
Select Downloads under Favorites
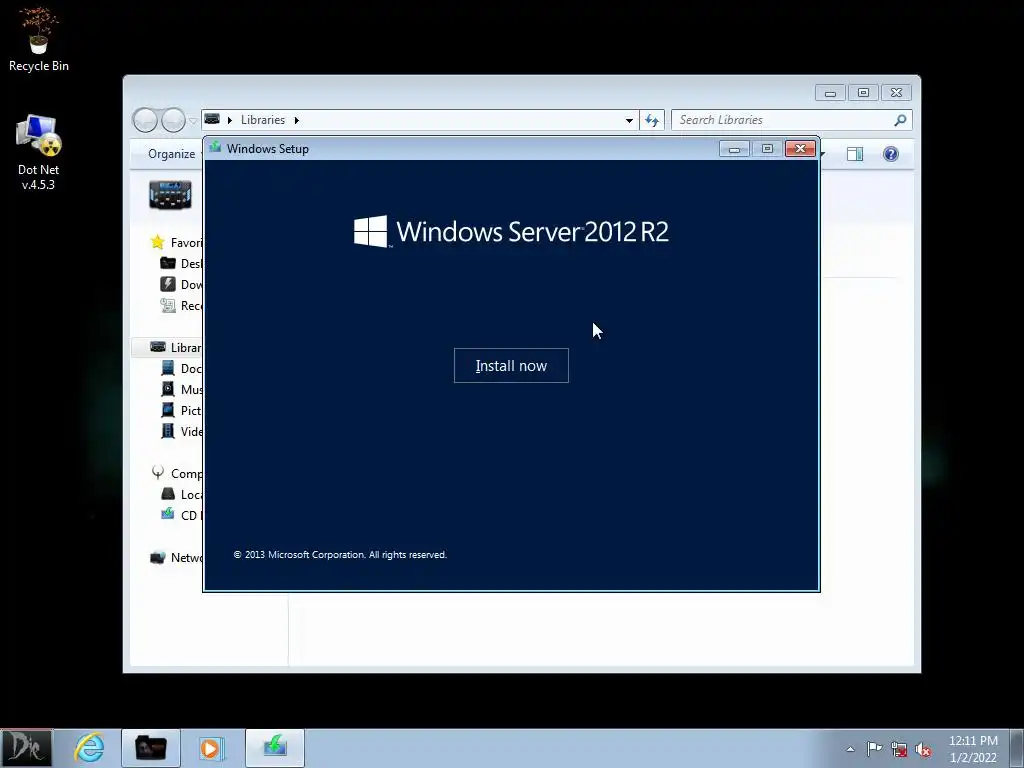pyautogui.click(x=182, y=284)
